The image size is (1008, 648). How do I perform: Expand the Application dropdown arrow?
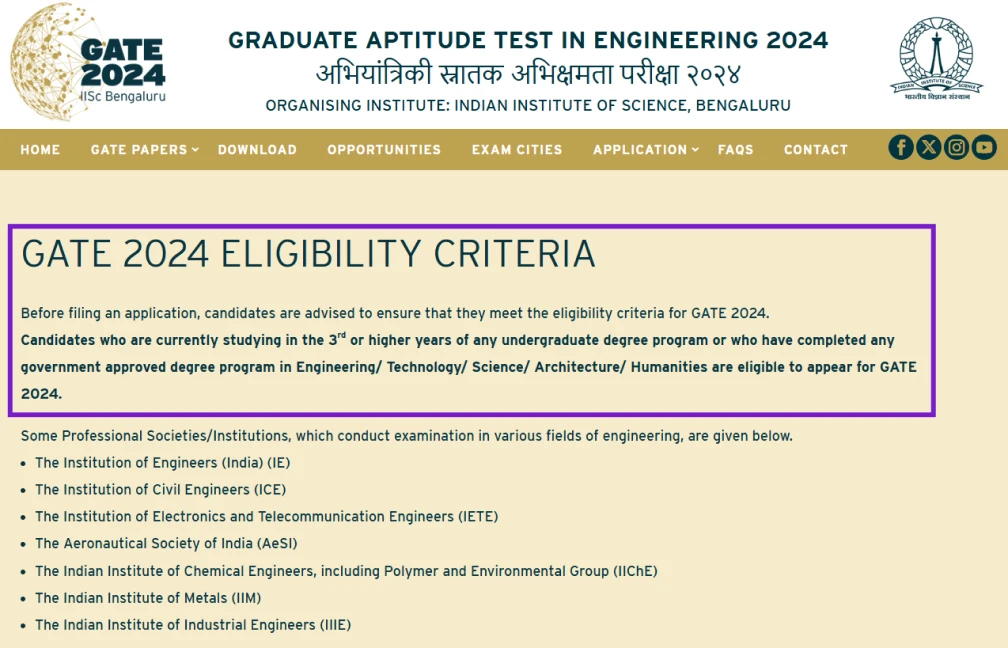click(696, 149)
